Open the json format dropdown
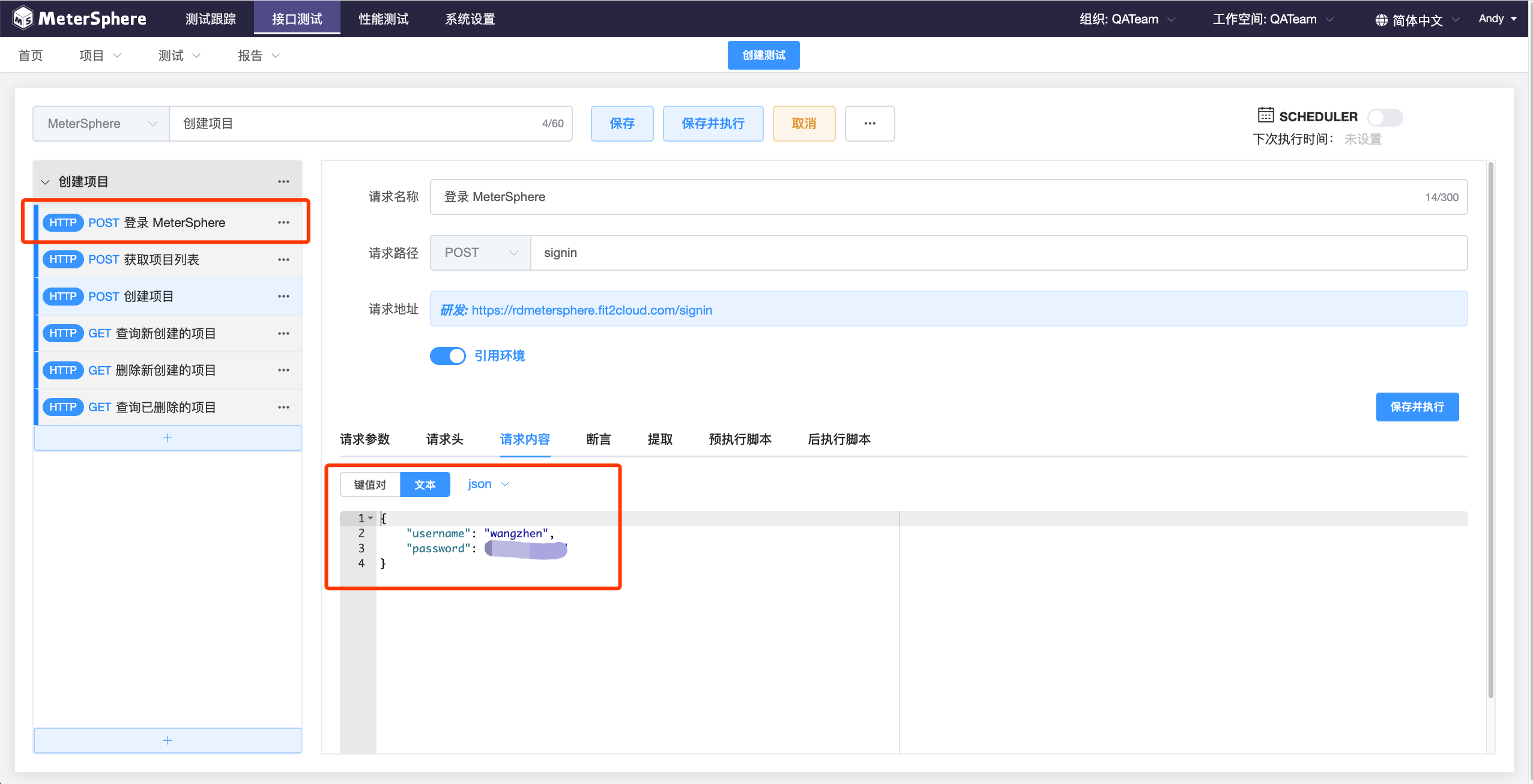 click(x=488, y=484)
